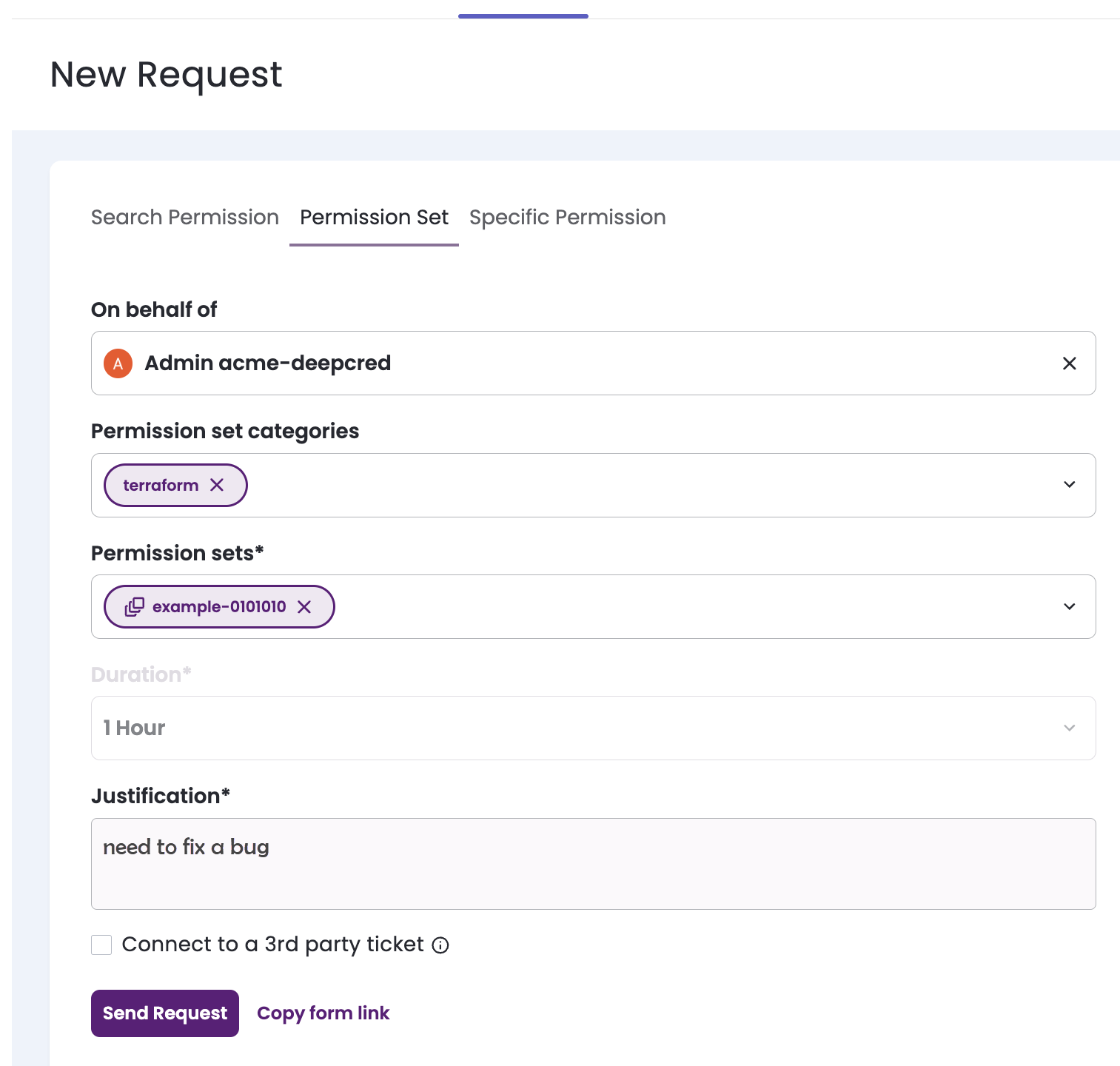Remove the terraform category chip
Image resolution: width=1120 pixels, height=1066 pixels.
pos(217,485)
